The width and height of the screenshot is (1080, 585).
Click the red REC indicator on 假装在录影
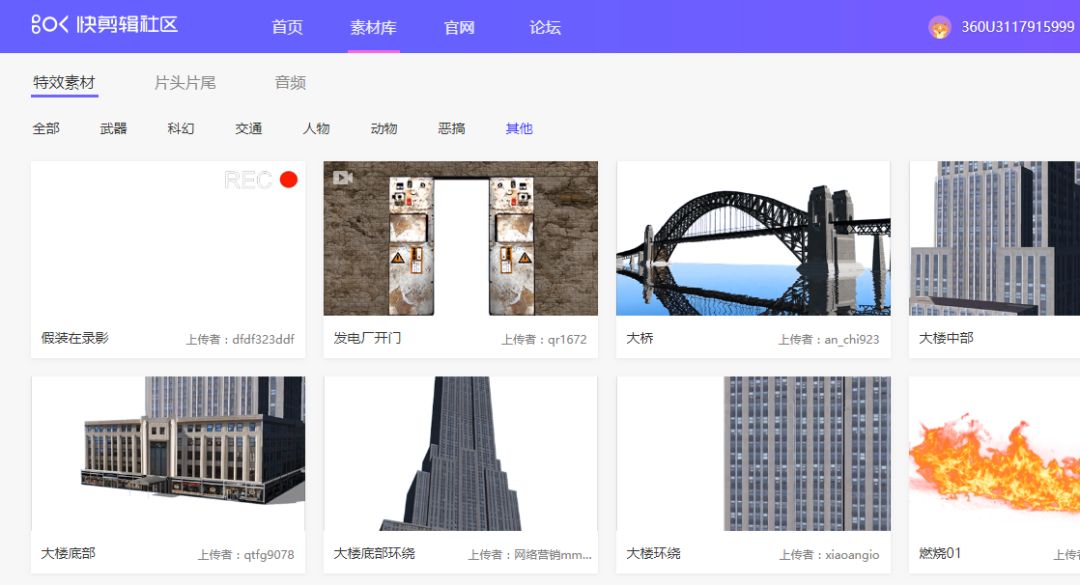pyautogui.click(x=290, y=180)
